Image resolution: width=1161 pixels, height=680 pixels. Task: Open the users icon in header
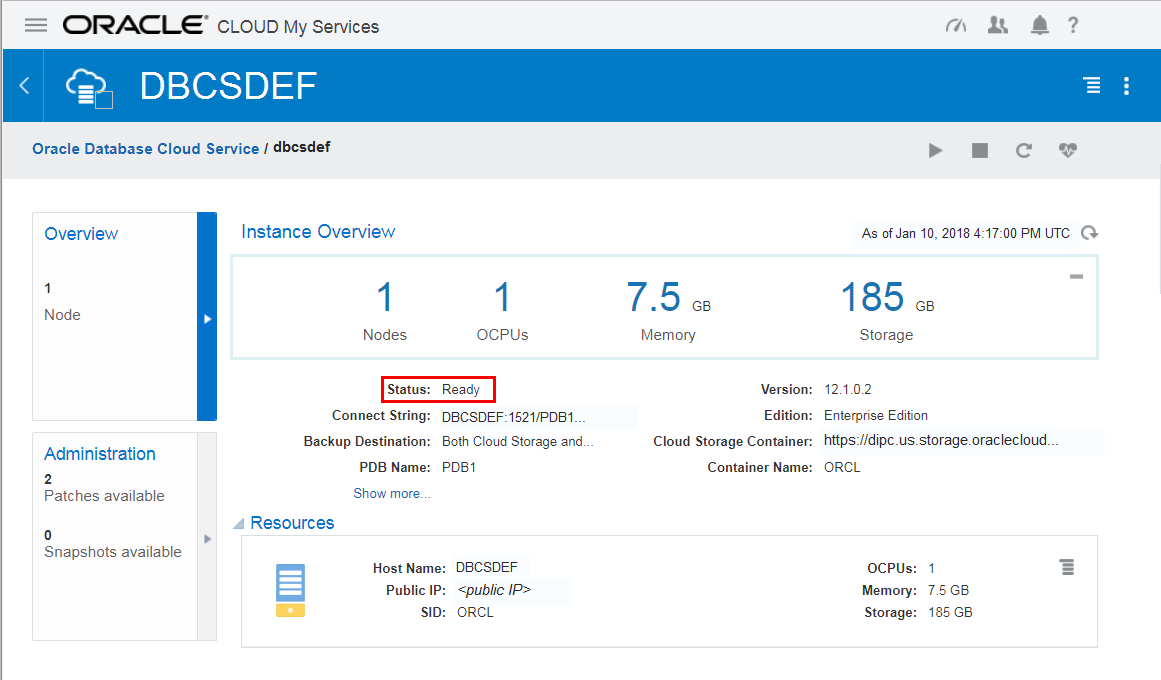tap(997, 25)
